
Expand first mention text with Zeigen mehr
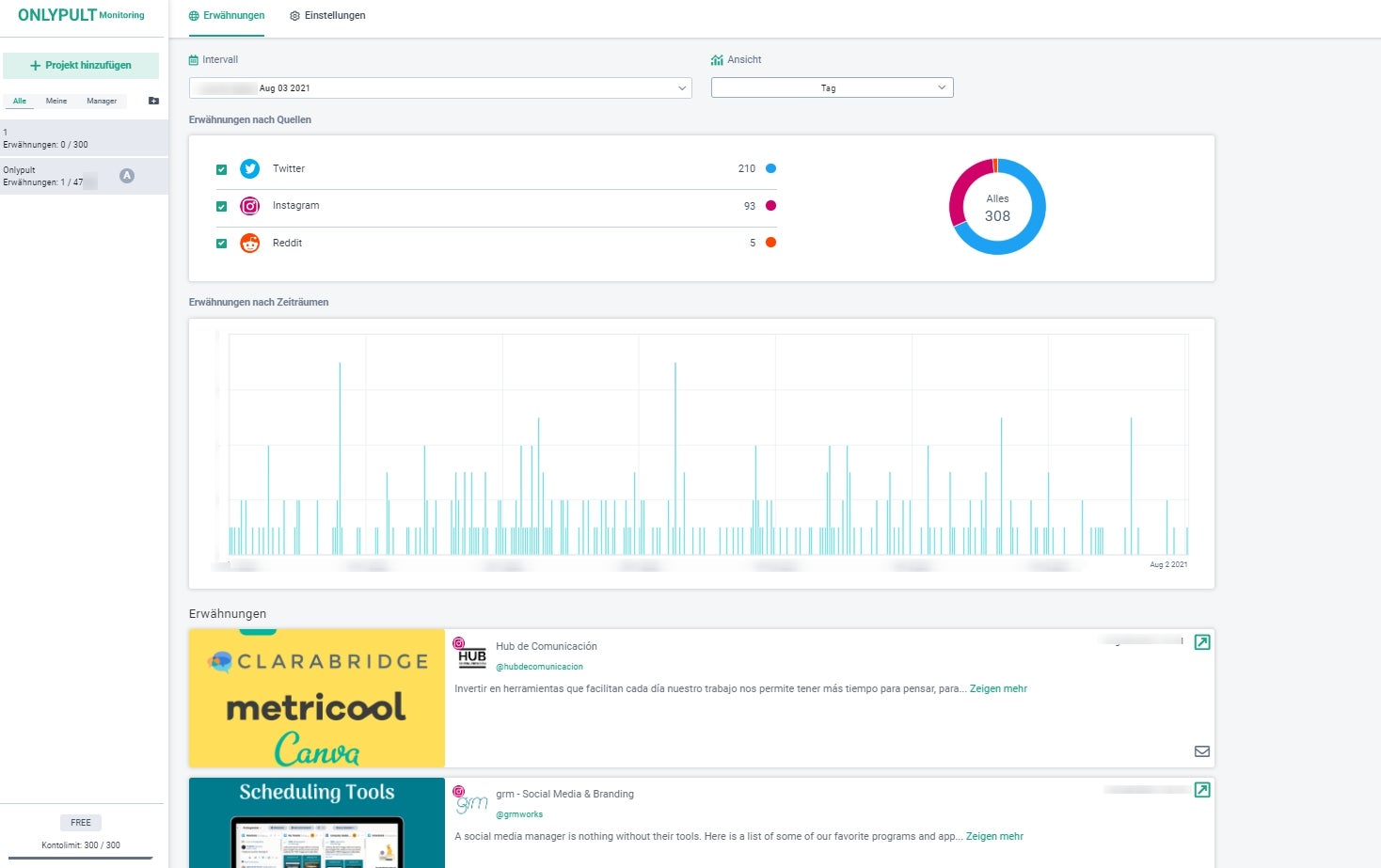[998, 689]
